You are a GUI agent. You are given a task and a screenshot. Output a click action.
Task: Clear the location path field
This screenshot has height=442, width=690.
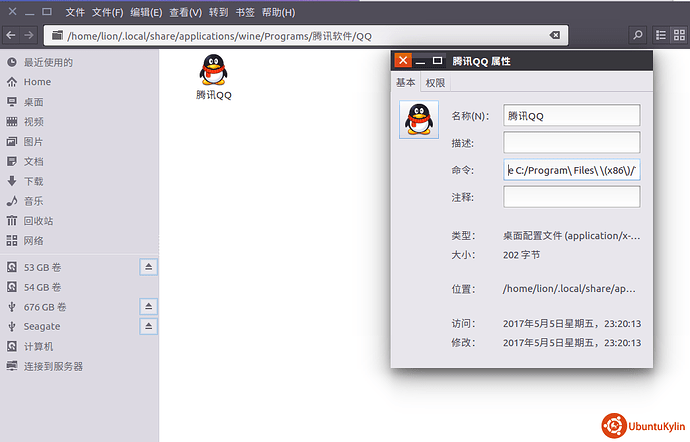tap(555, 35)
